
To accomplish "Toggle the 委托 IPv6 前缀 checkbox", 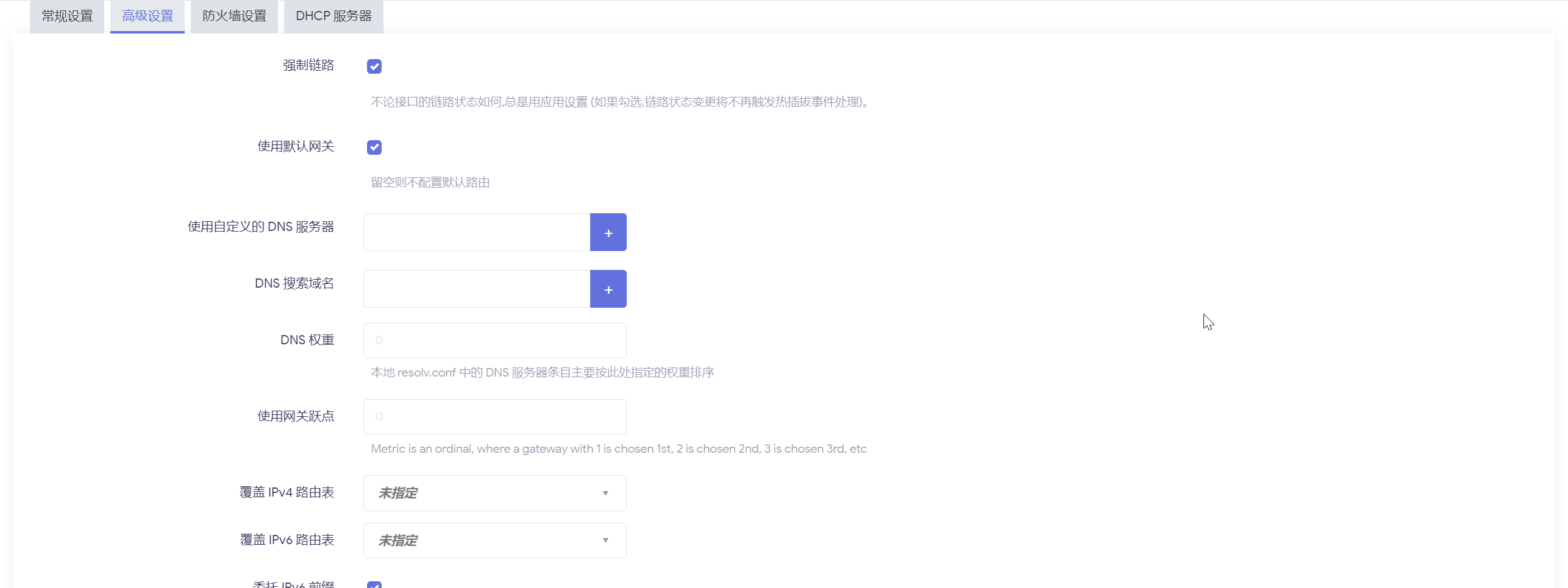I will 374,584.
